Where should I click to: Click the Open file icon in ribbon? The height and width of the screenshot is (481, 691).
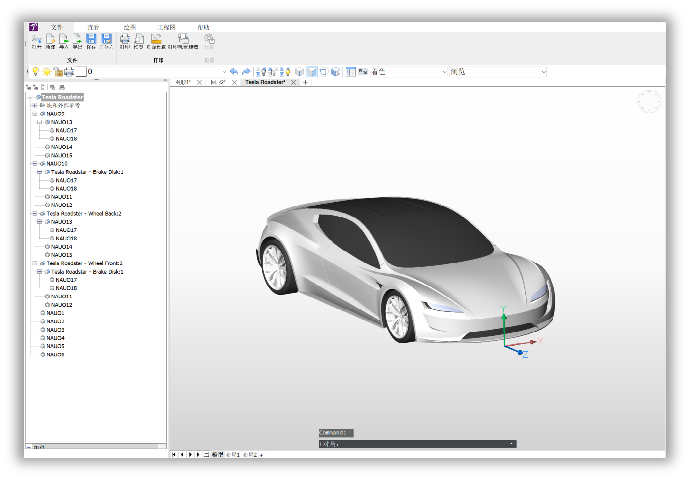click(37, 39)
